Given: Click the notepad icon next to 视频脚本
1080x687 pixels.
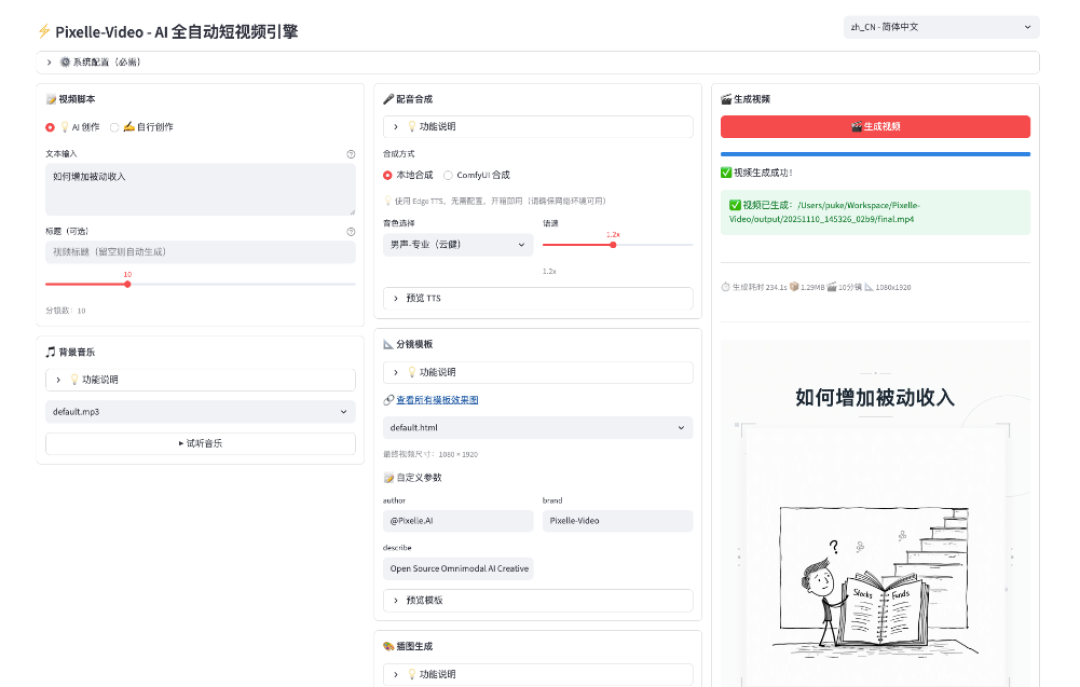Looking at the screenshot, I should 51,99.
